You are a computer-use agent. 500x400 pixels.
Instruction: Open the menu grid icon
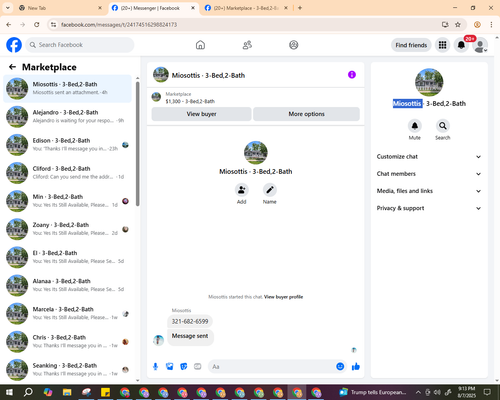pyautogui.click(x=442, y=45)
